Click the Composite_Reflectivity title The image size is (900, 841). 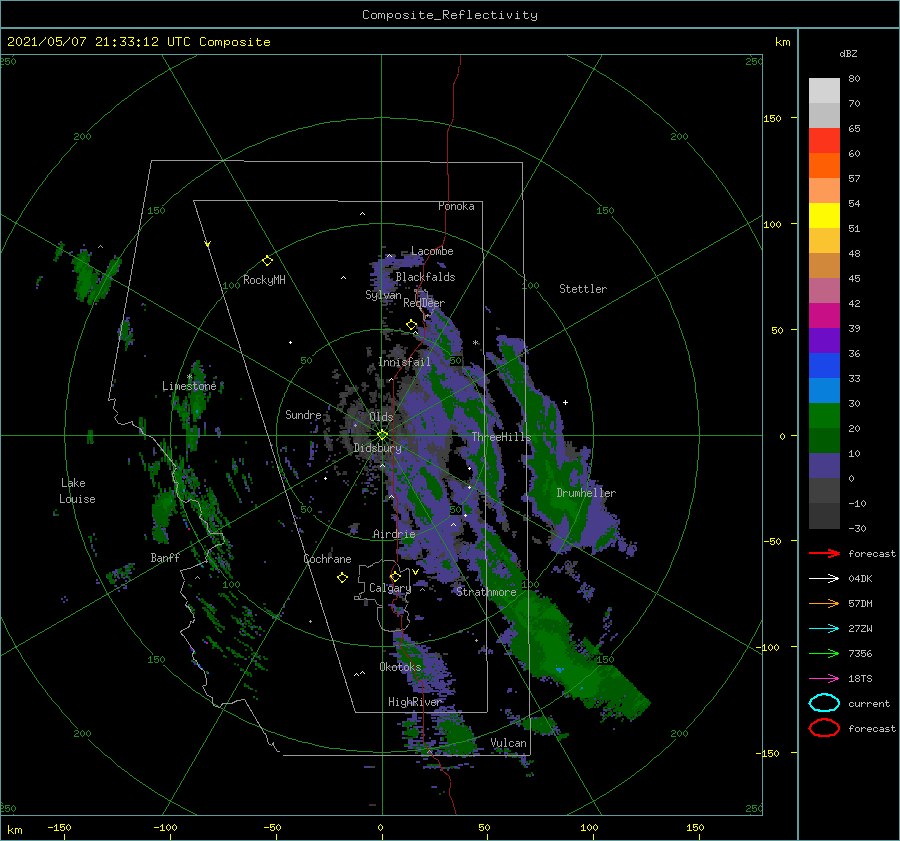tap(450, 15)
